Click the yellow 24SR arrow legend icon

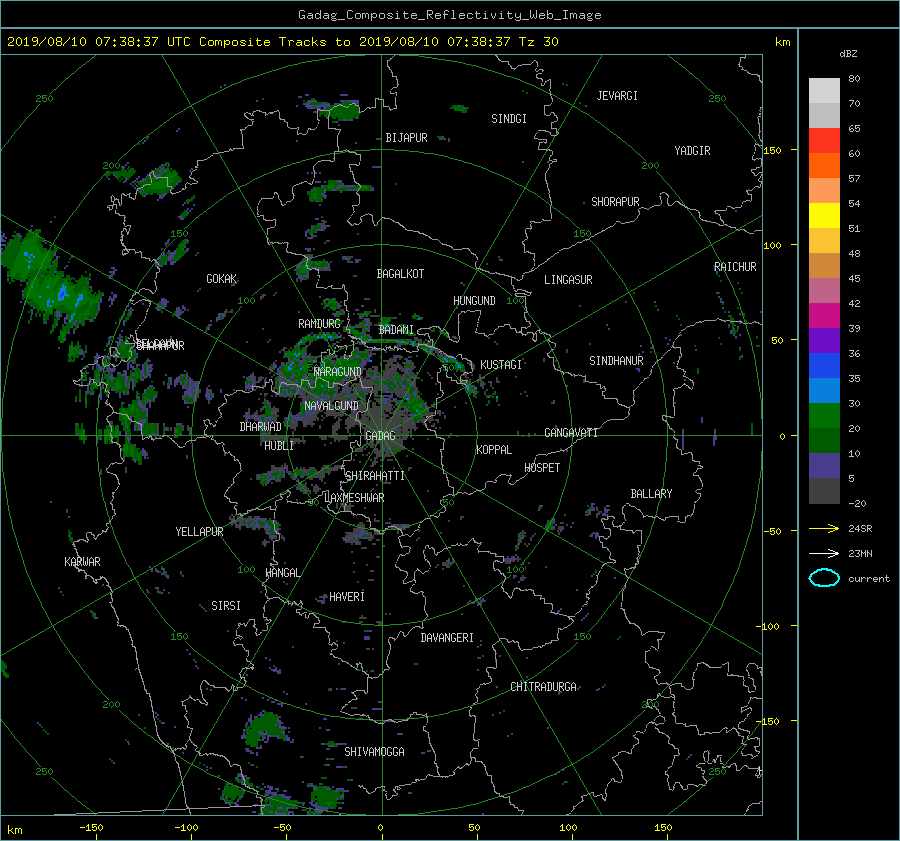point(824,528)
